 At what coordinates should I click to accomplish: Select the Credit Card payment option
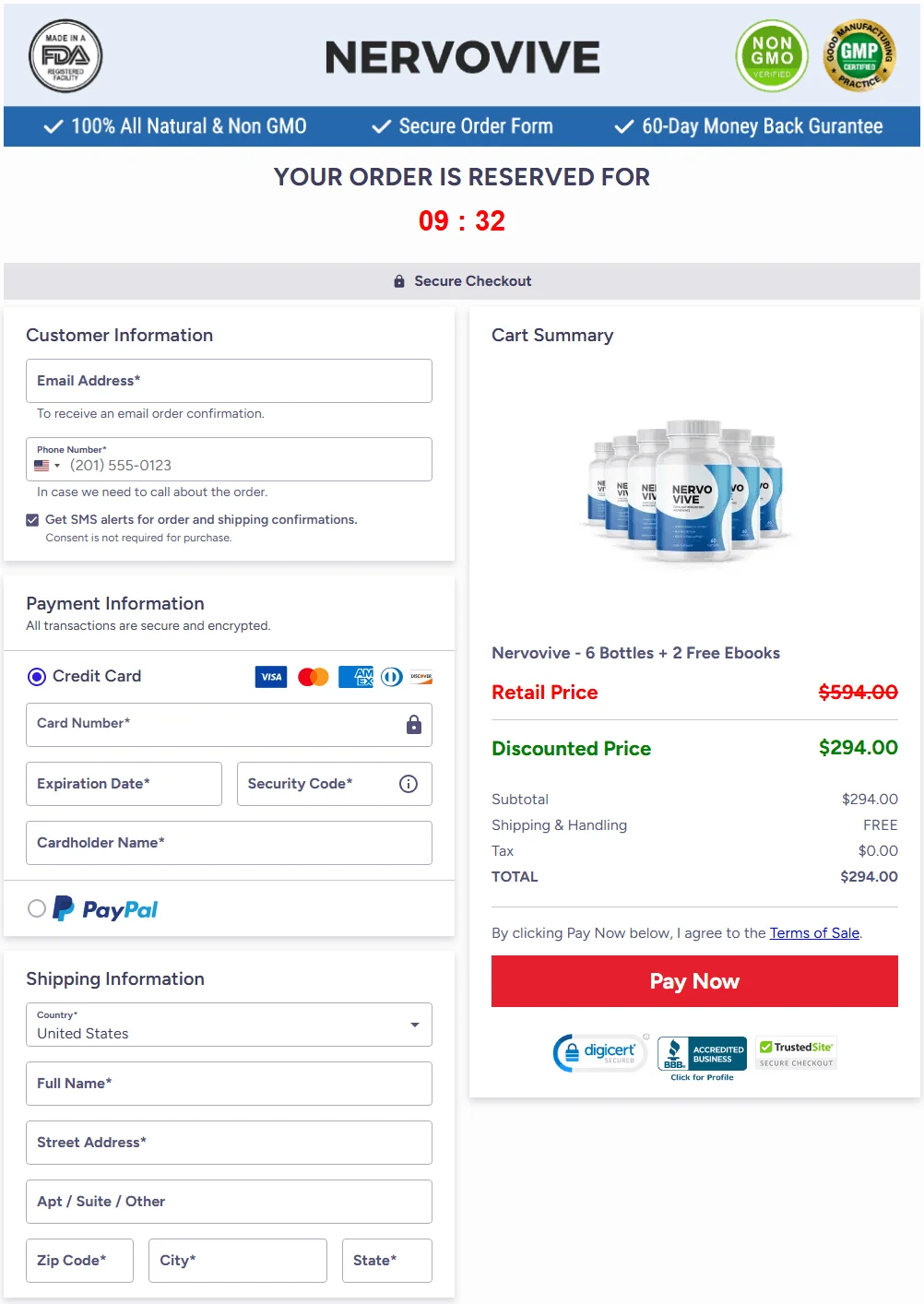[x=37, y=677]
